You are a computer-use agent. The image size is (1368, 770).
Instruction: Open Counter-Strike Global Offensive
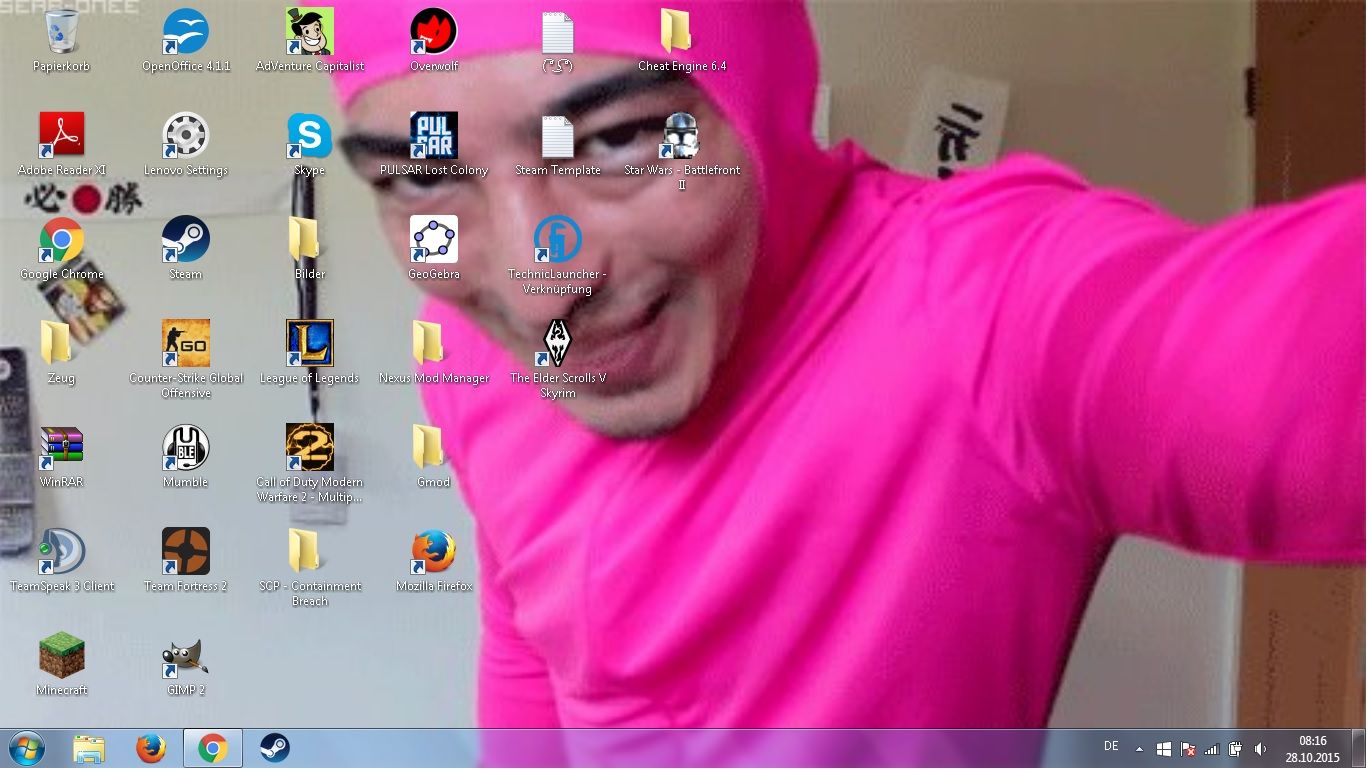pyautogui.click(x=185, y=345)
